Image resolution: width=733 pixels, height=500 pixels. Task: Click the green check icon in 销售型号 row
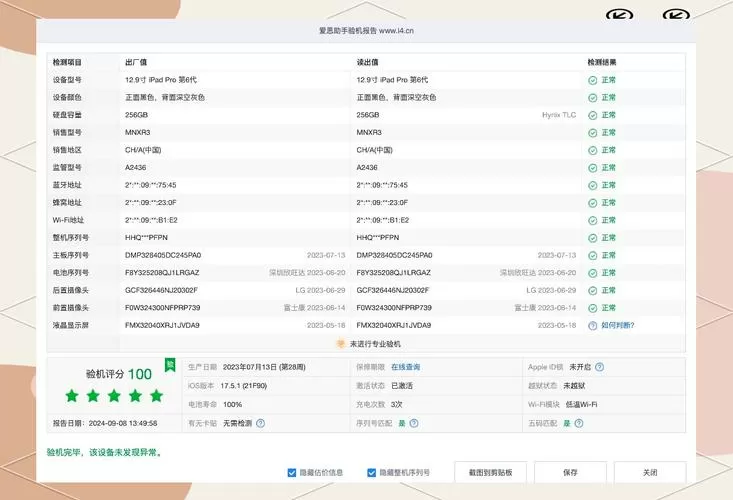point(592,133)
